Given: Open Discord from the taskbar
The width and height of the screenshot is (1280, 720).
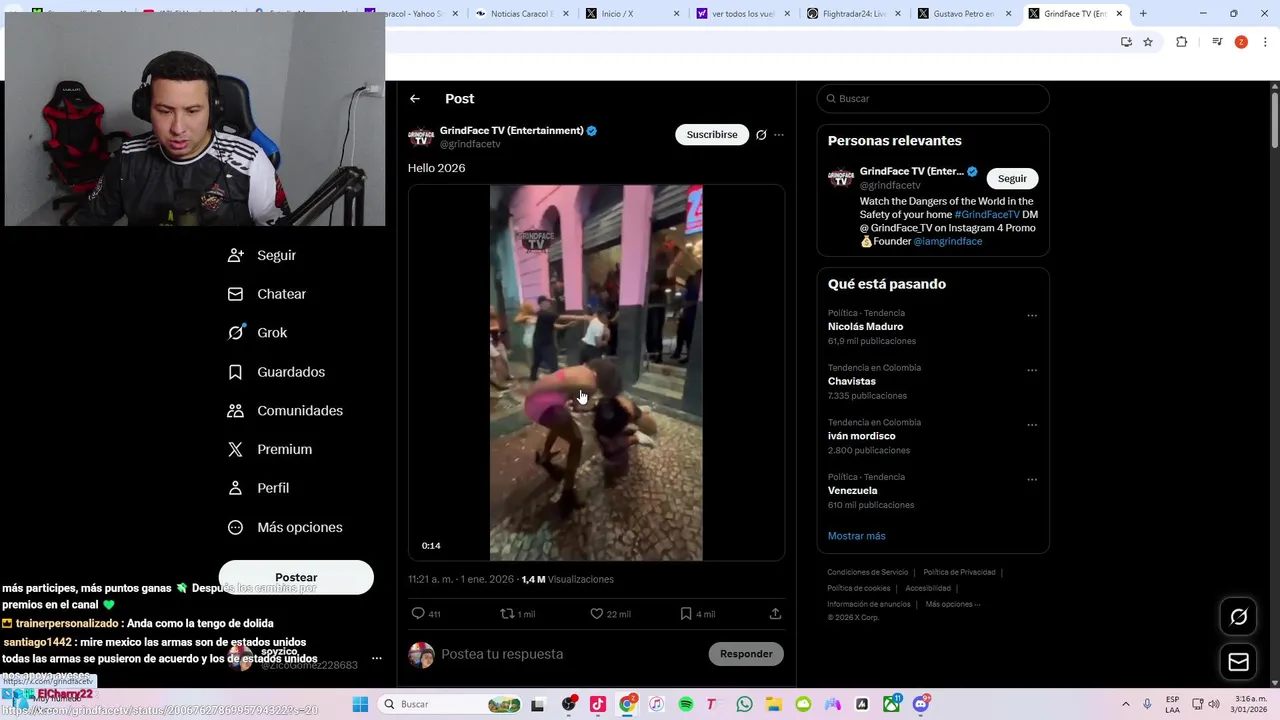Looking at the screenshot, I should coord(921,704).
